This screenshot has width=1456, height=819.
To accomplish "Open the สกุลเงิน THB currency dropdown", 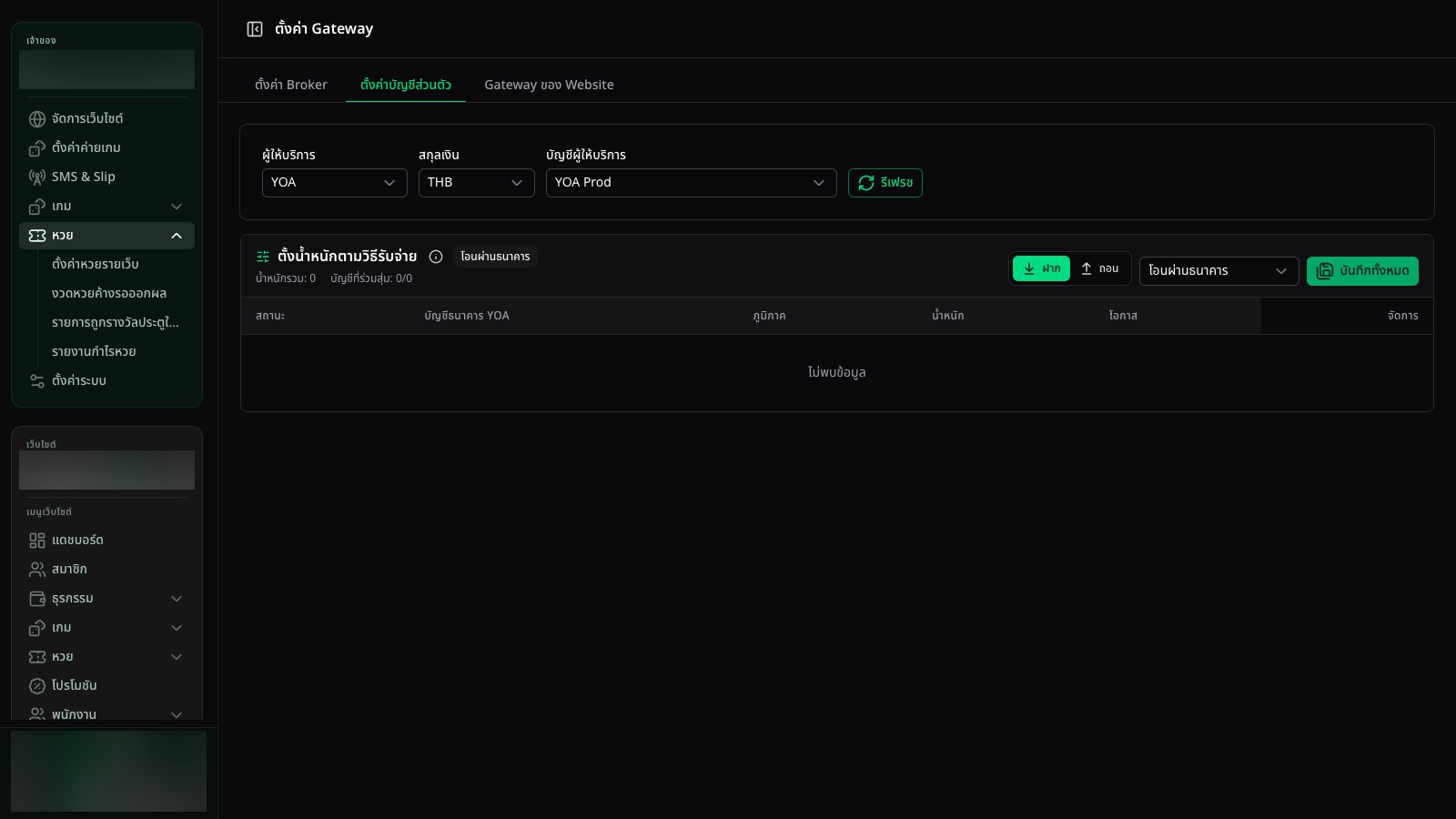I will (476, 183).
